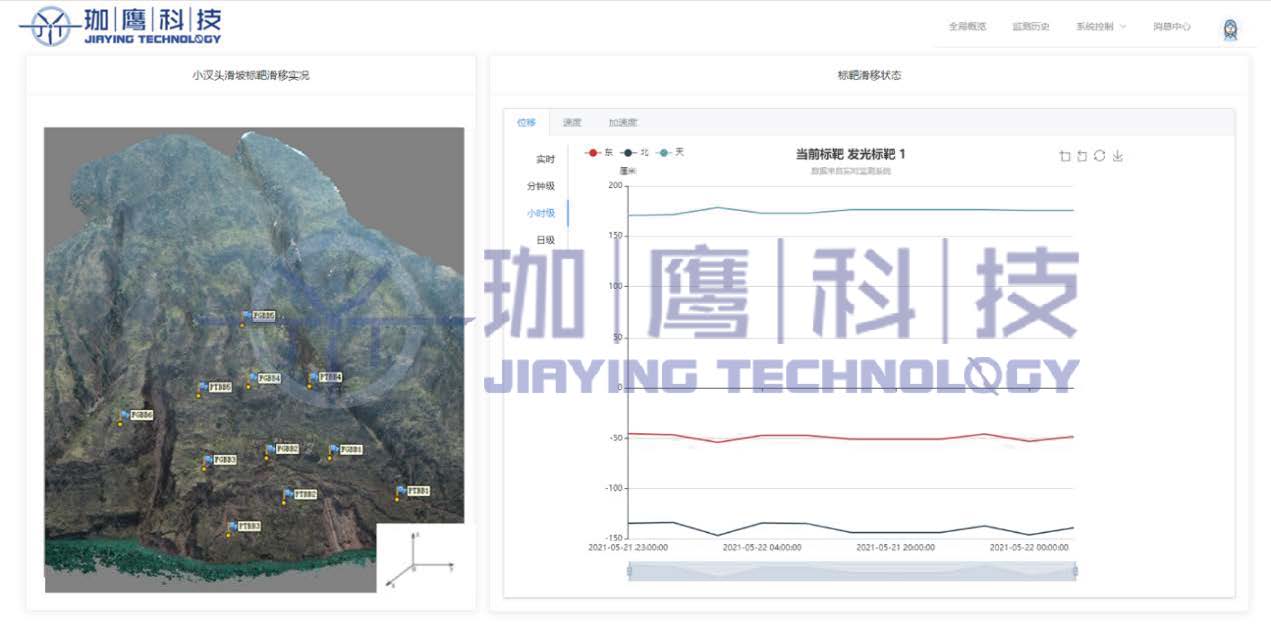Download the chart as an image
Screen dimensions: 1271x643
click(x=1118, y=156)
